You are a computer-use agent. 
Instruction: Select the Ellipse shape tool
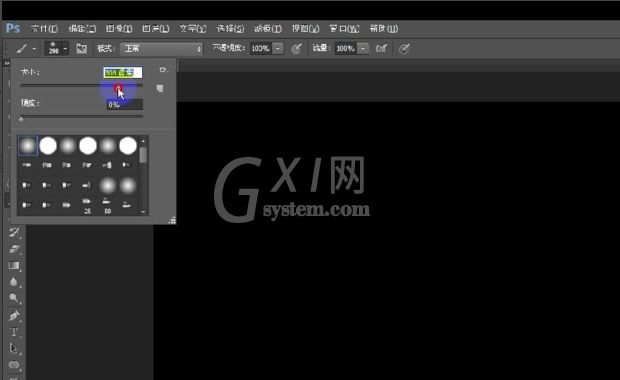click(x=14, y=365)
